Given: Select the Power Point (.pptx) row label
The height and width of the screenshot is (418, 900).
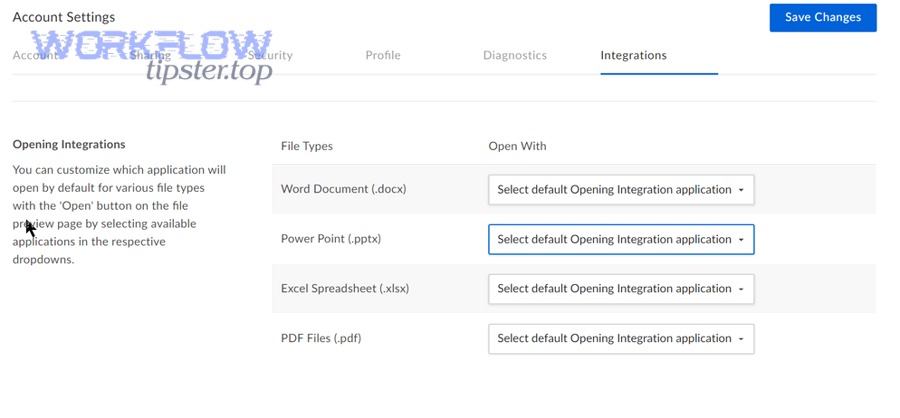Looking at the screenshot, I should [331, 239].
